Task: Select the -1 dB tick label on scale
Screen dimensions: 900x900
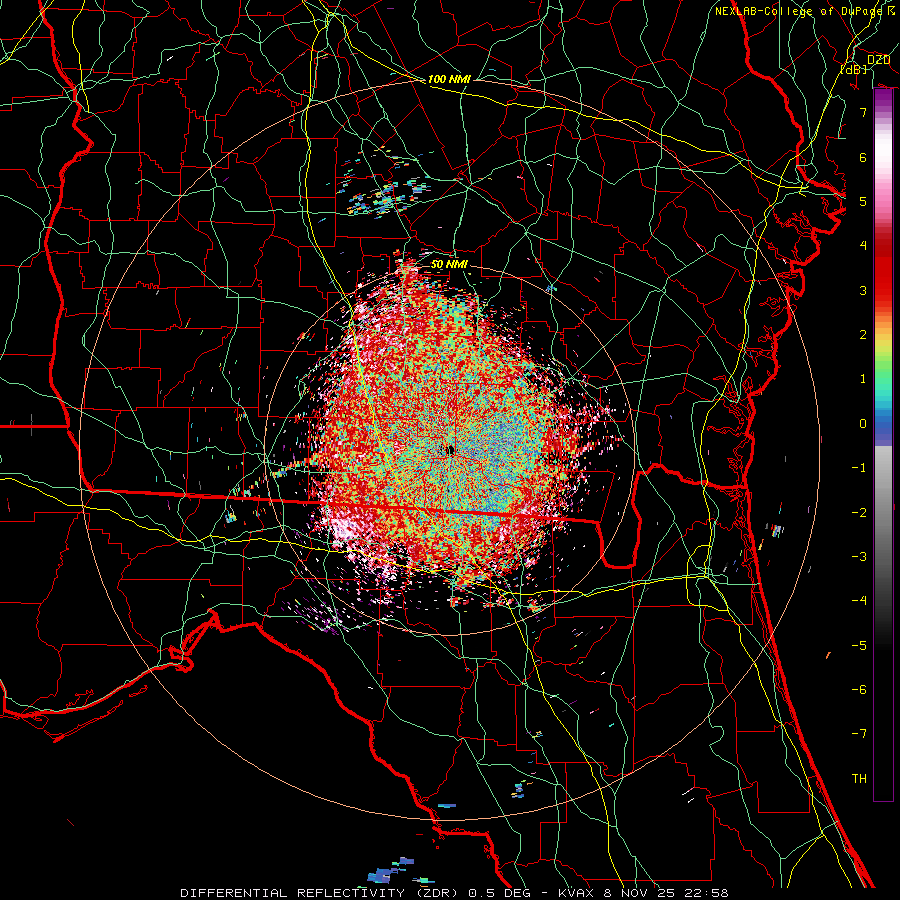Action: tap(859, 468)
